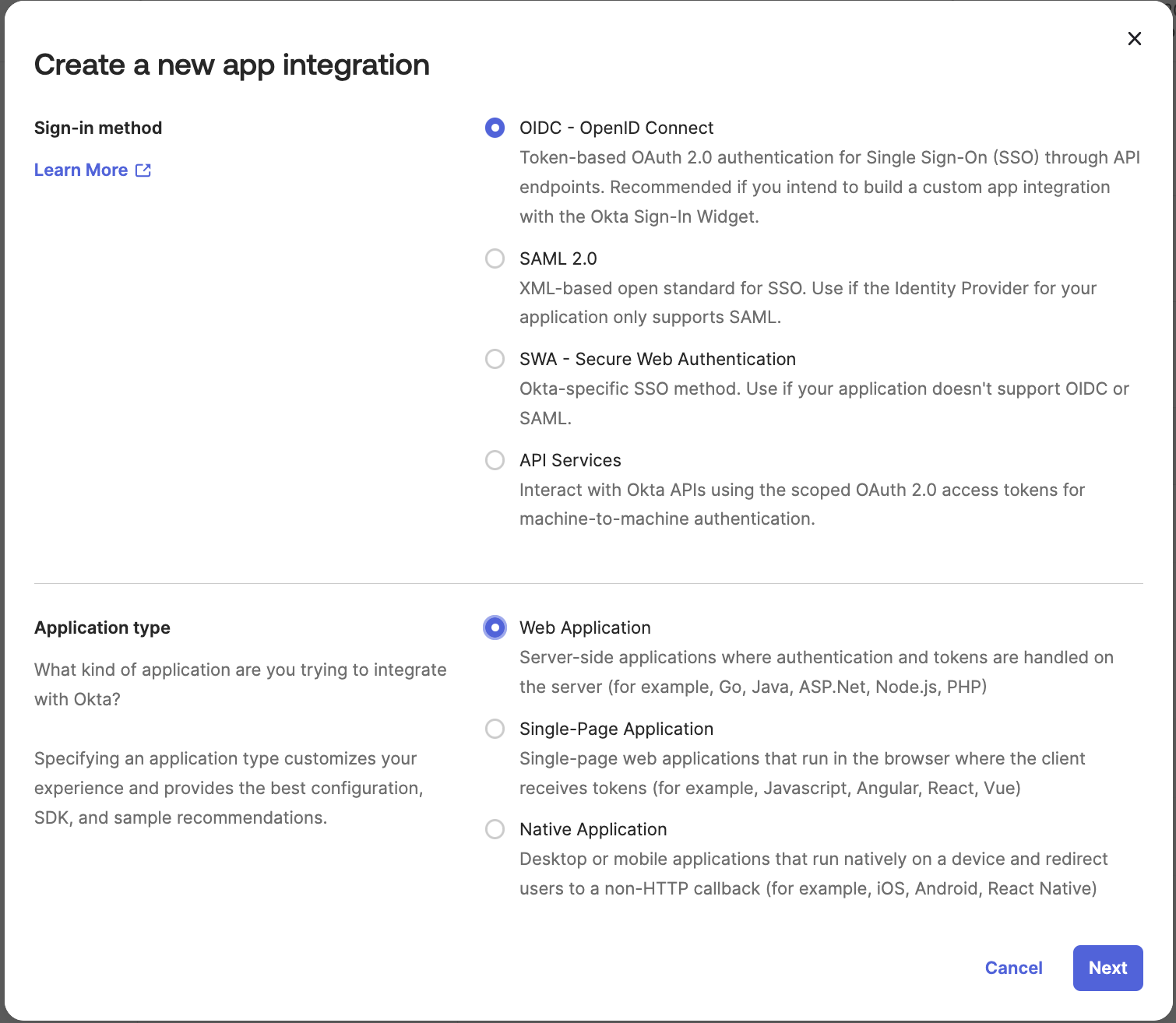Select the API Services sign-in method
The width and height of the screenshot is (1176, 1023).
pos(495,460)
